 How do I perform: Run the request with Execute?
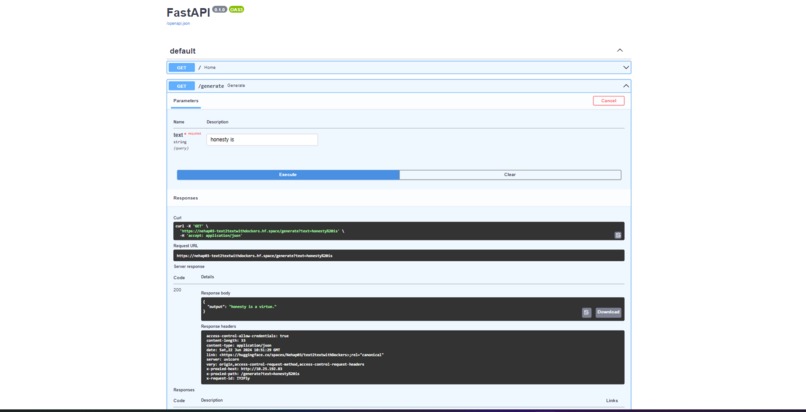tap(288, 175)
